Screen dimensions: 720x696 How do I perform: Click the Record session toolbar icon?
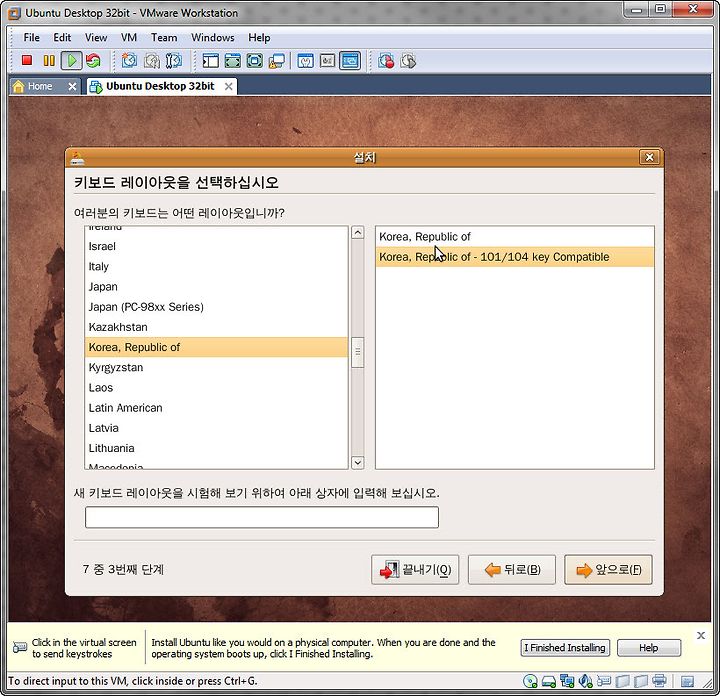coord(386,61)
